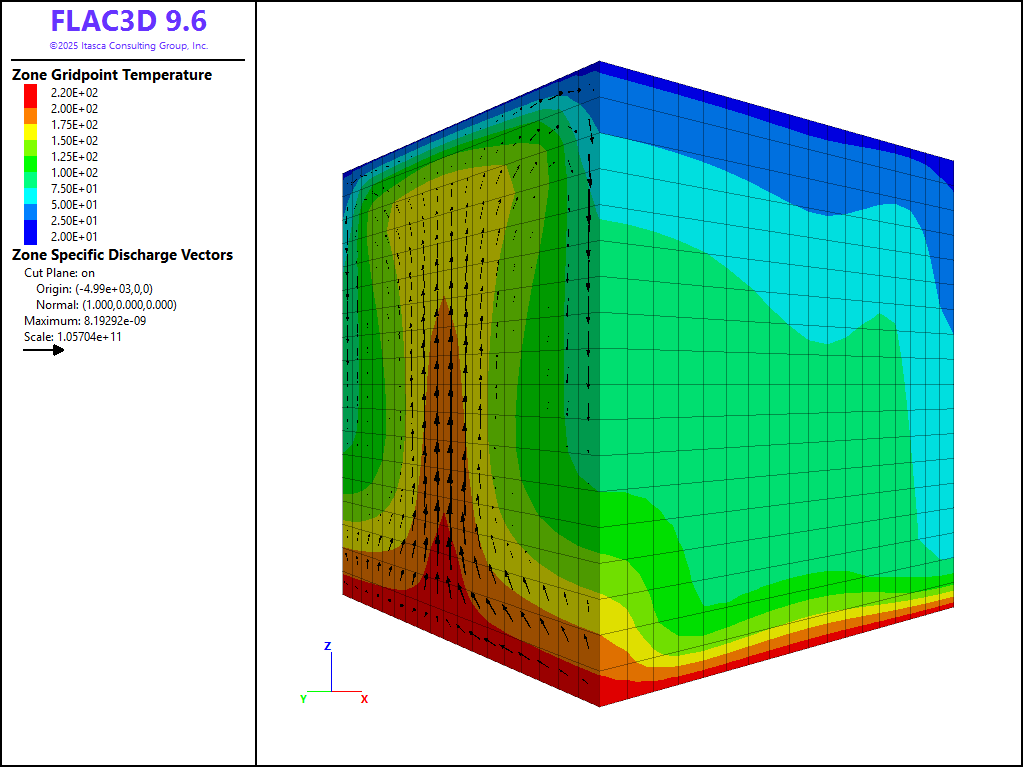Pick the cyan 5.00E+01 legend swatch
Image resolution: width=1024 pixels, height=768 pixels.
31,196
